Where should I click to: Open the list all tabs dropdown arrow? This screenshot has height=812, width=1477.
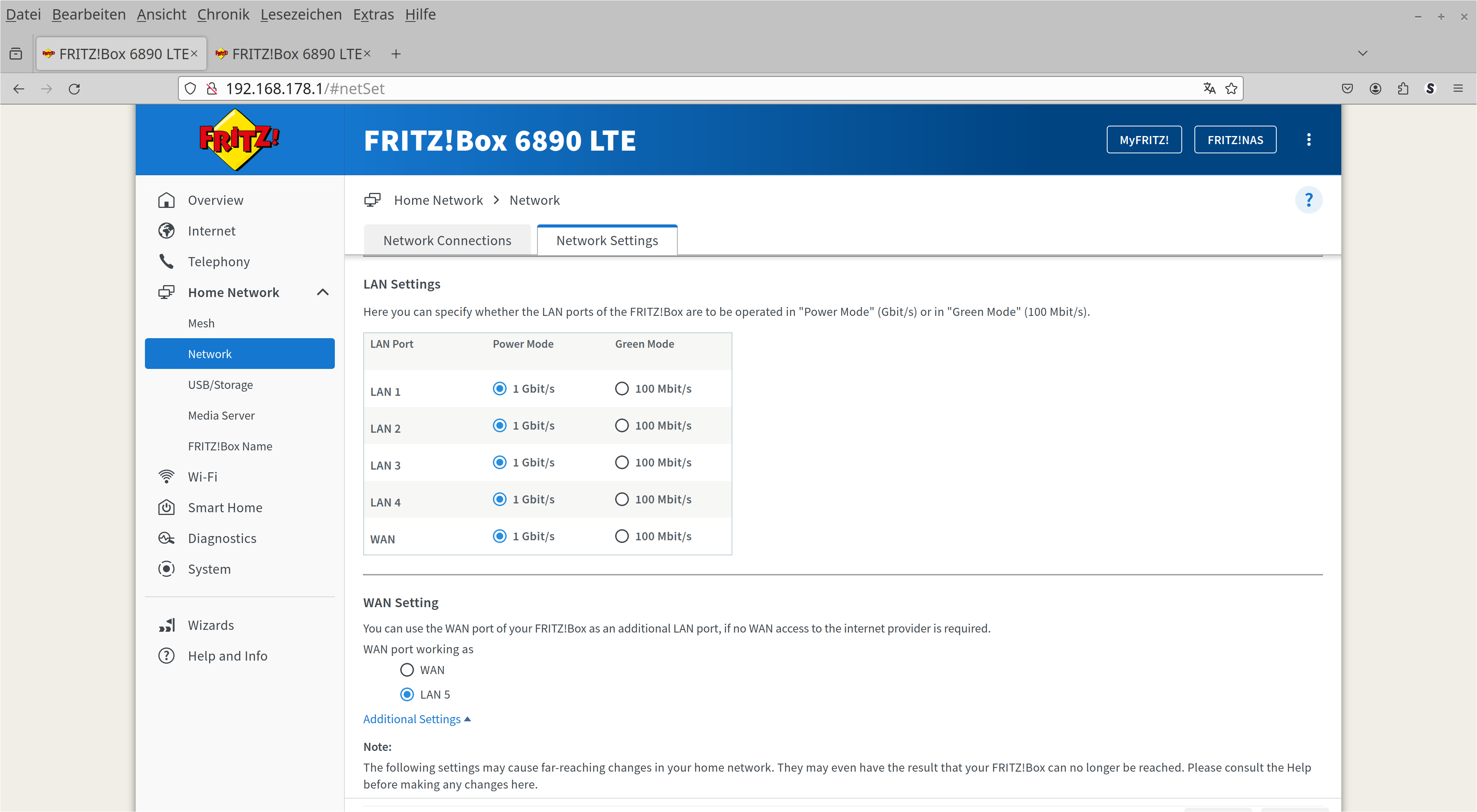click(1363, 54)
